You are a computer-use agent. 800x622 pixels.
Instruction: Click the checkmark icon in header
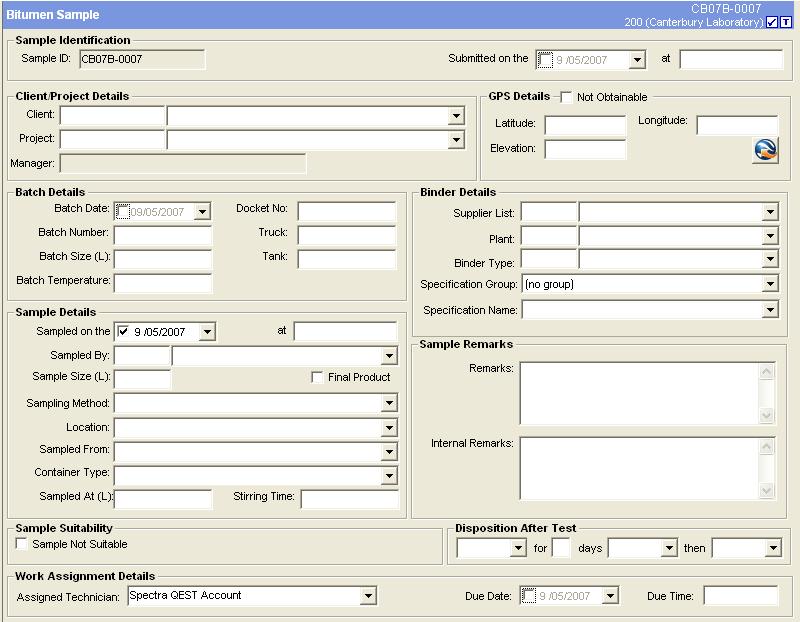(x=772, y=22)
